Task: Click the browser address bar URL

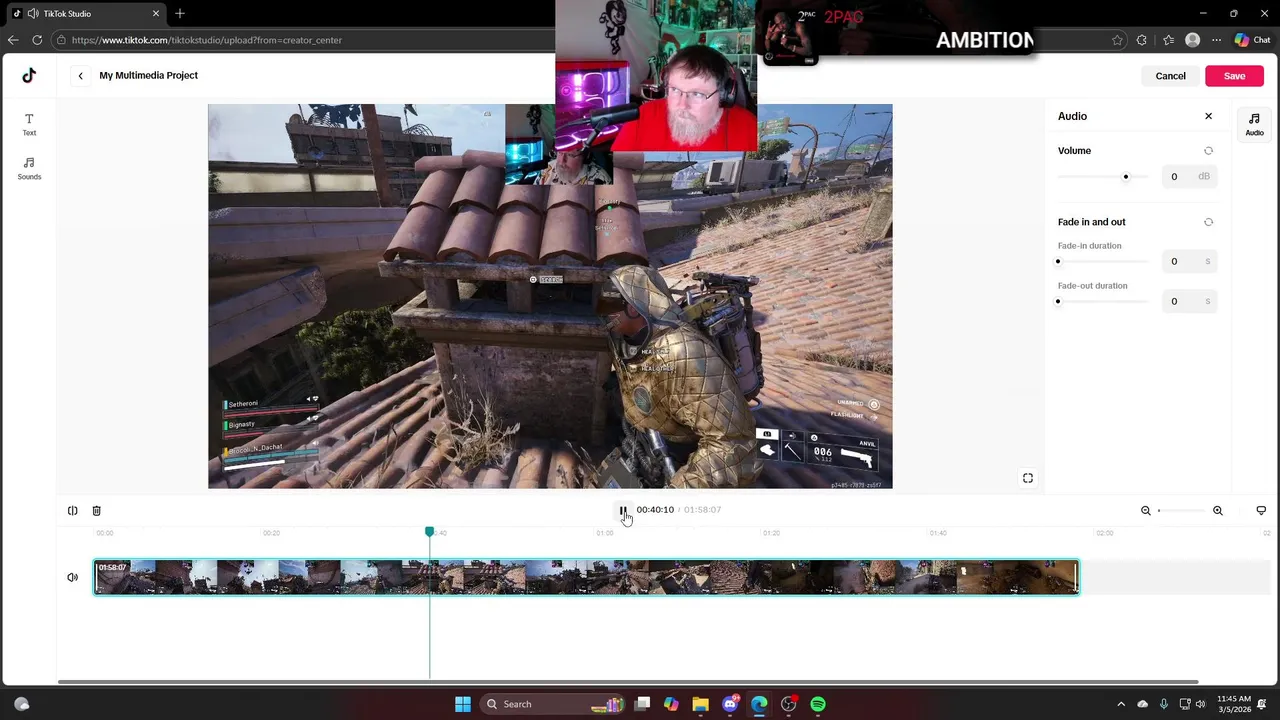Action: (207, 40)
